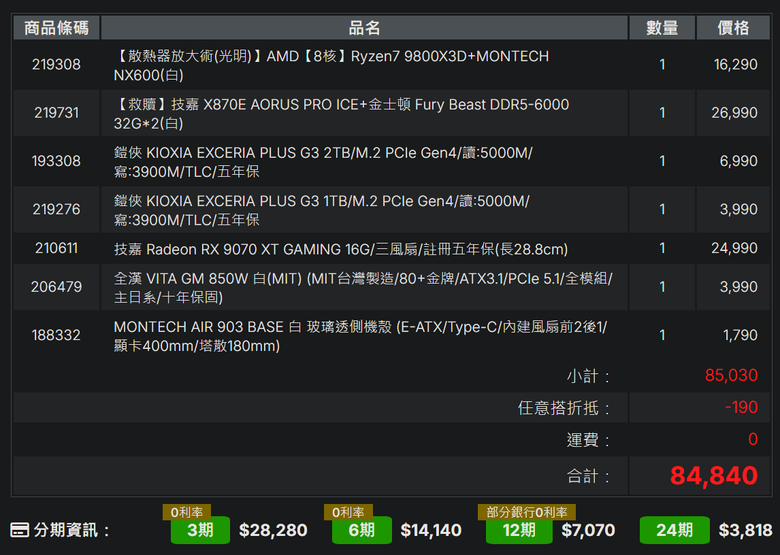Select the 24期 installment button
Viewport: 780px width, 555px height.
tap(674, 530)
